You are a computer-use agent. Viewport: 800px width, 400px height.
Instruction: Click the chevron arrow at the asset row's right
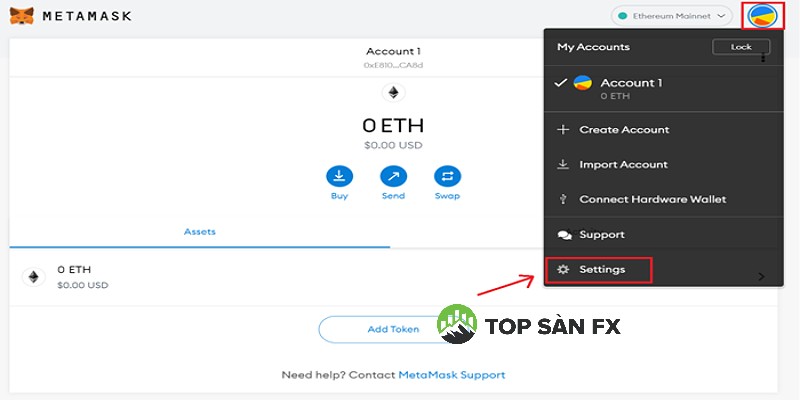pos(761,277)
